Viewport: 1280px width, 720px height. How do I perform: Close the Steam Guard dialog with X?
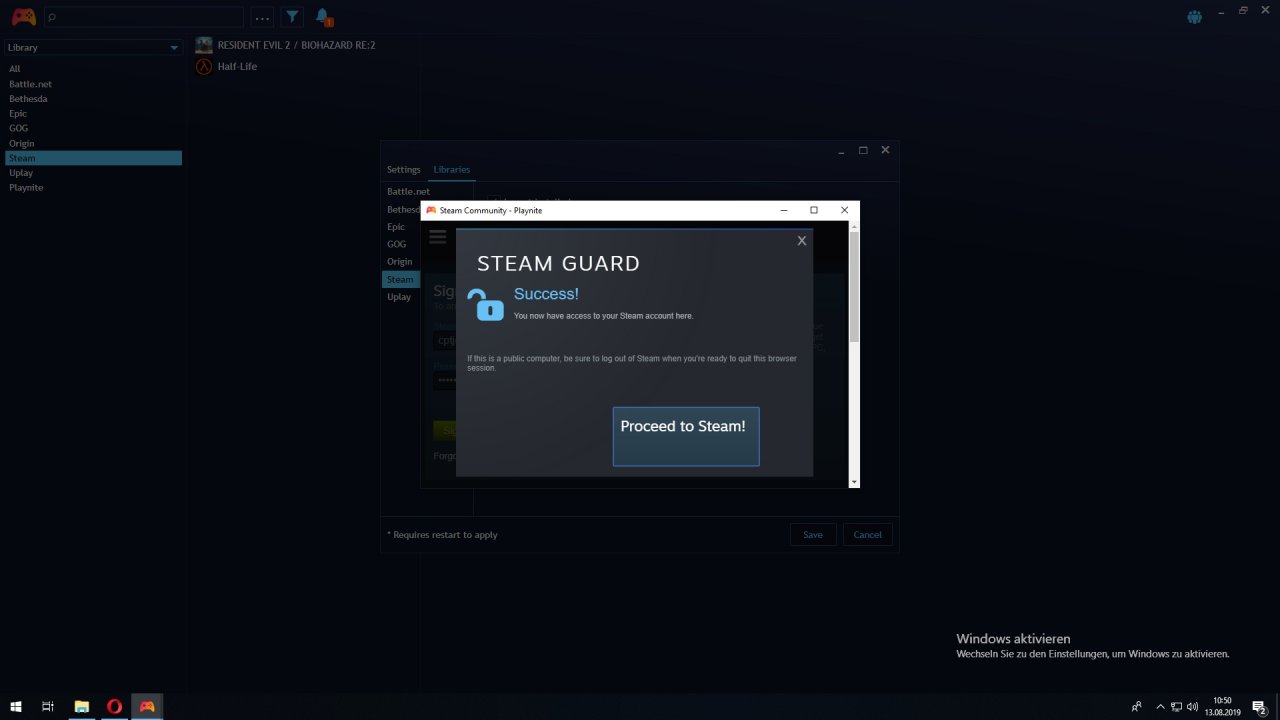pos(801,241)
